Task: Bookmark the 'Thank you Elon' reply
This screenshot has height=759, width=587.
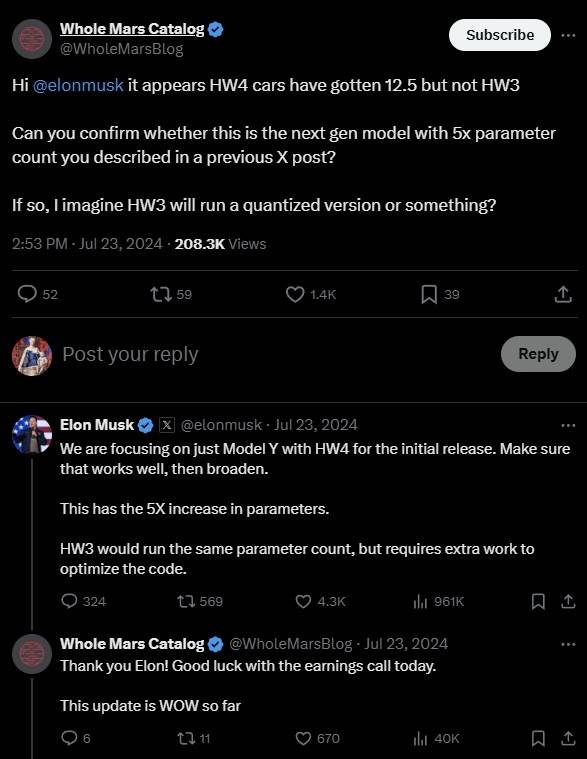Action: (x=538, y=739)
